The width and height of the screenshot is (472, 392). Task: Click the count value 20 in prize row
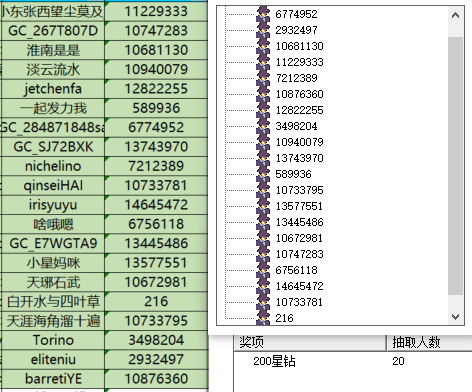pyautogui.click(x=398, y=361)
